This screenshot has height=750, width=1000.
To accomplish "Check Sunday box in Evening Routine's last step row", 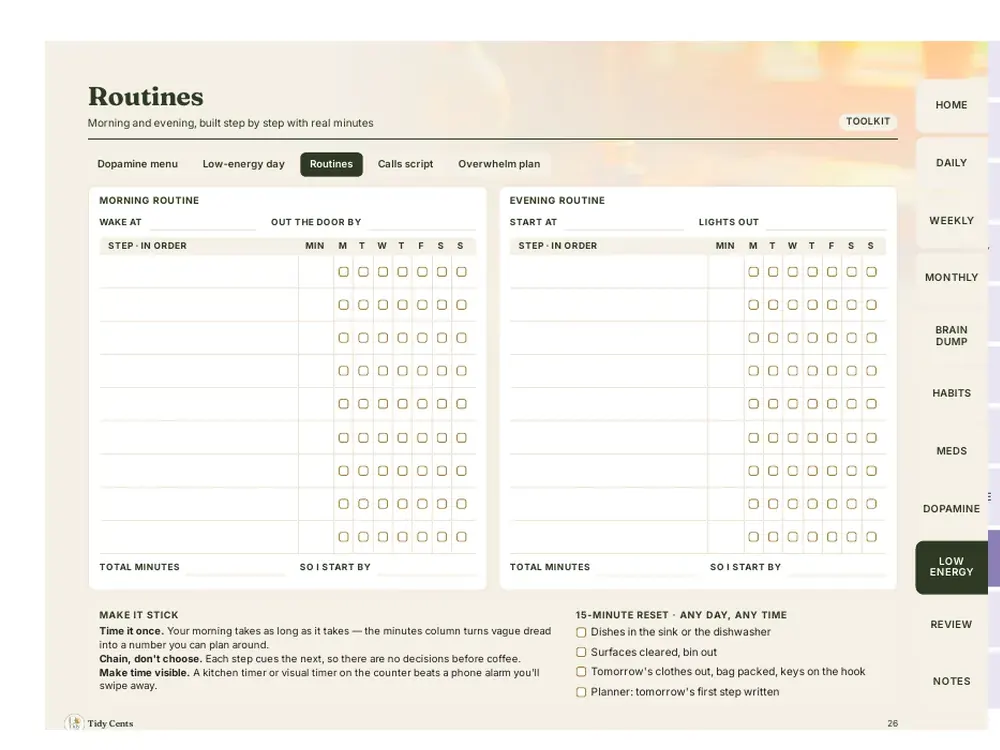I will click(x=871, y=537).
